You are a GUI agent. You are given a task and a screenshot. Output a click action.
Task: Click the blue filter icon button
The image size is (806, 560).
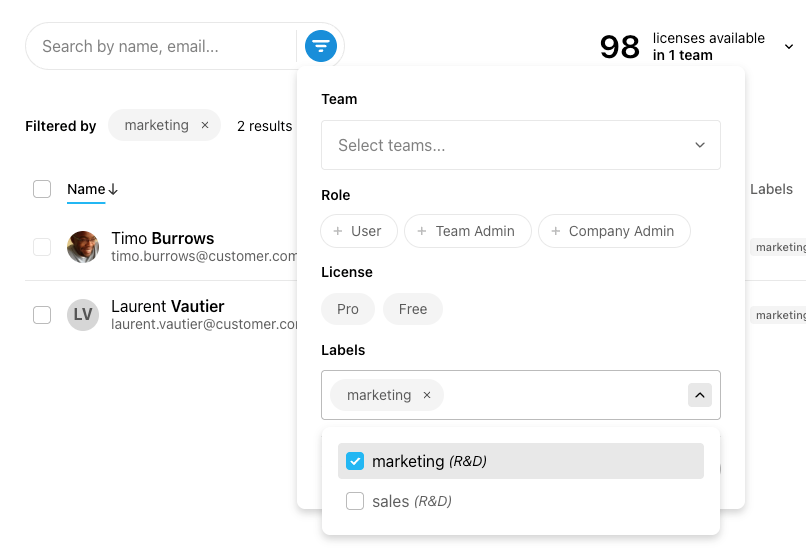(x=320, y=46)
